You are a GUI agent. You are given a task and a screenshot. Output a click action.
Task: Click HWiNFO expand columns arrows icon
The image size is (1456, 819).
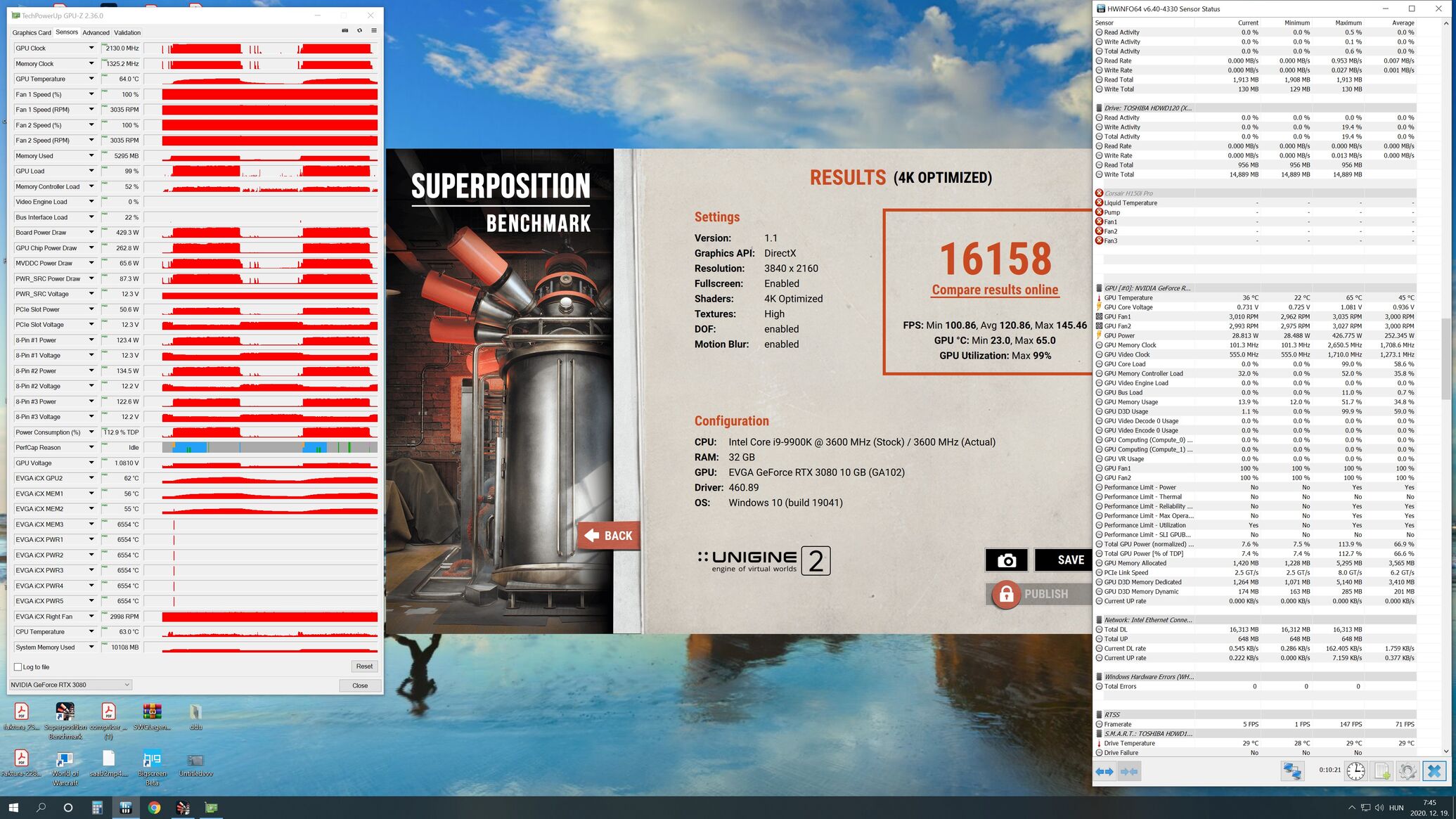click(x=1104, y=771)
